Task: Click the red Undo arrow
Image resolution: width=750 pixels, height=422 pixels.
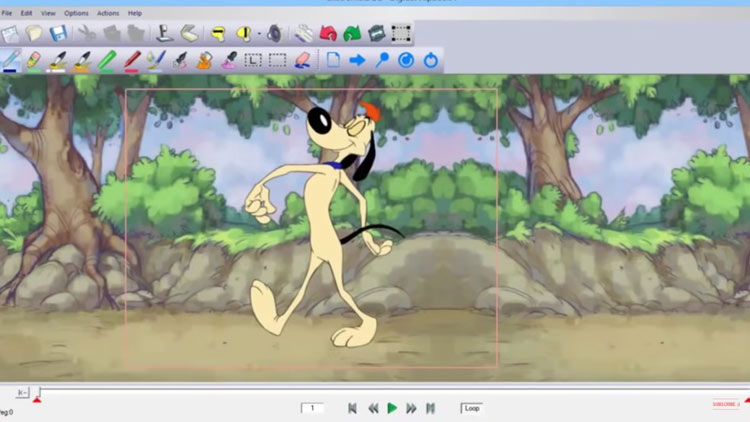Action: pos(328,34)
